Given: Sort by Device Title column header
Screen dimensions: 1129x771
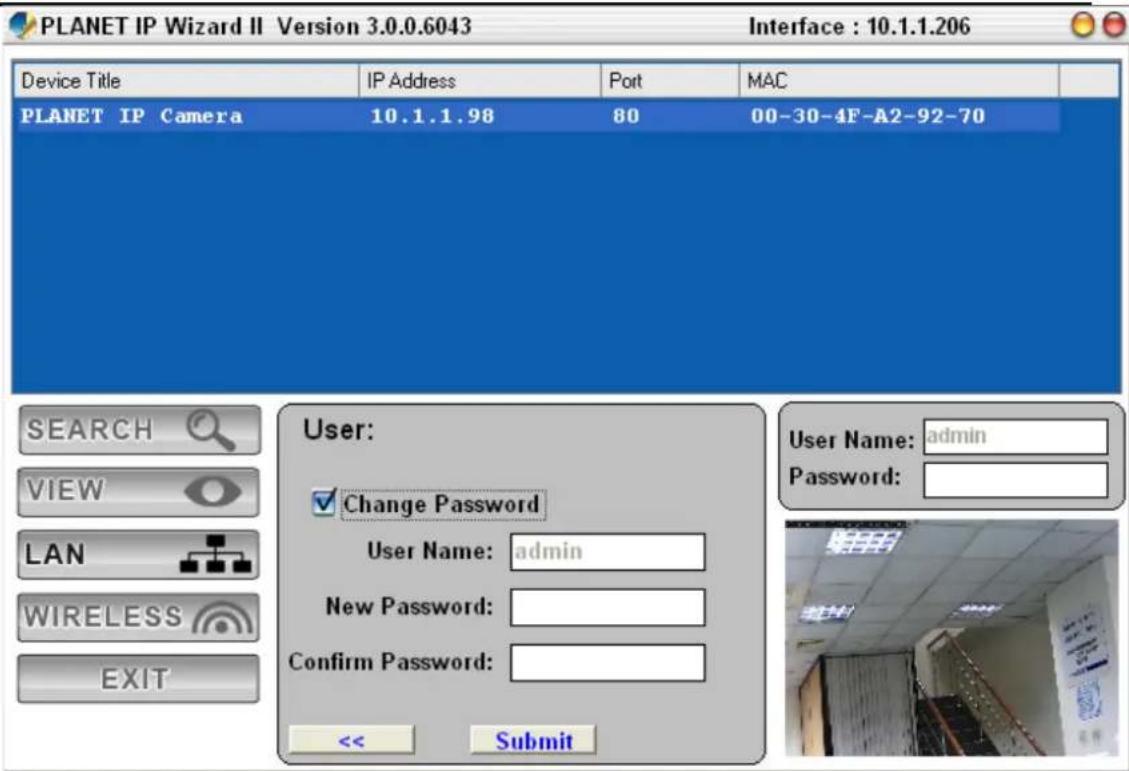Looking at the screenshot, I should coord(186,81).
